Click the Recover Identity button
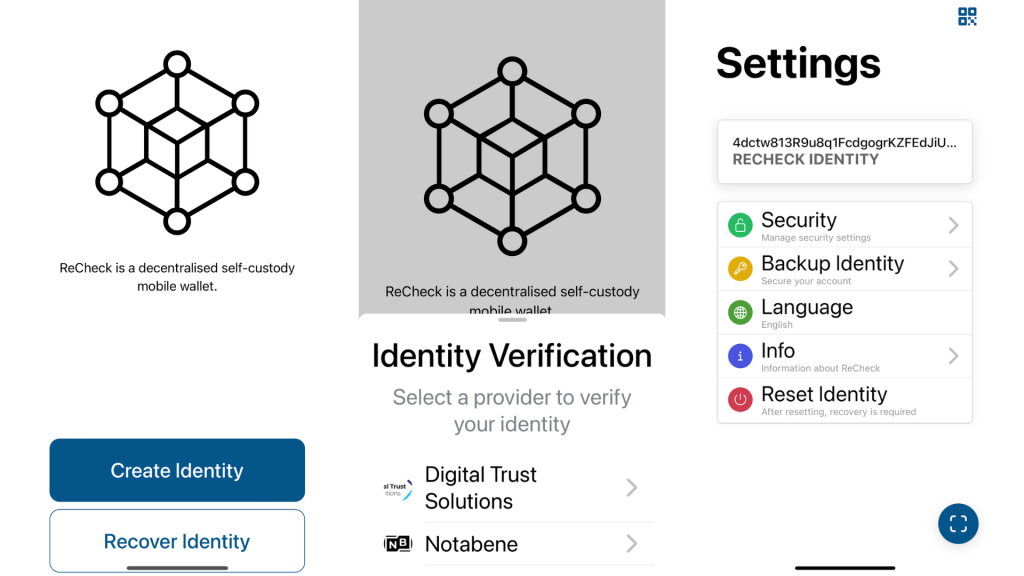Viewport: 1024px width, 576px height. tap(176, 540)
